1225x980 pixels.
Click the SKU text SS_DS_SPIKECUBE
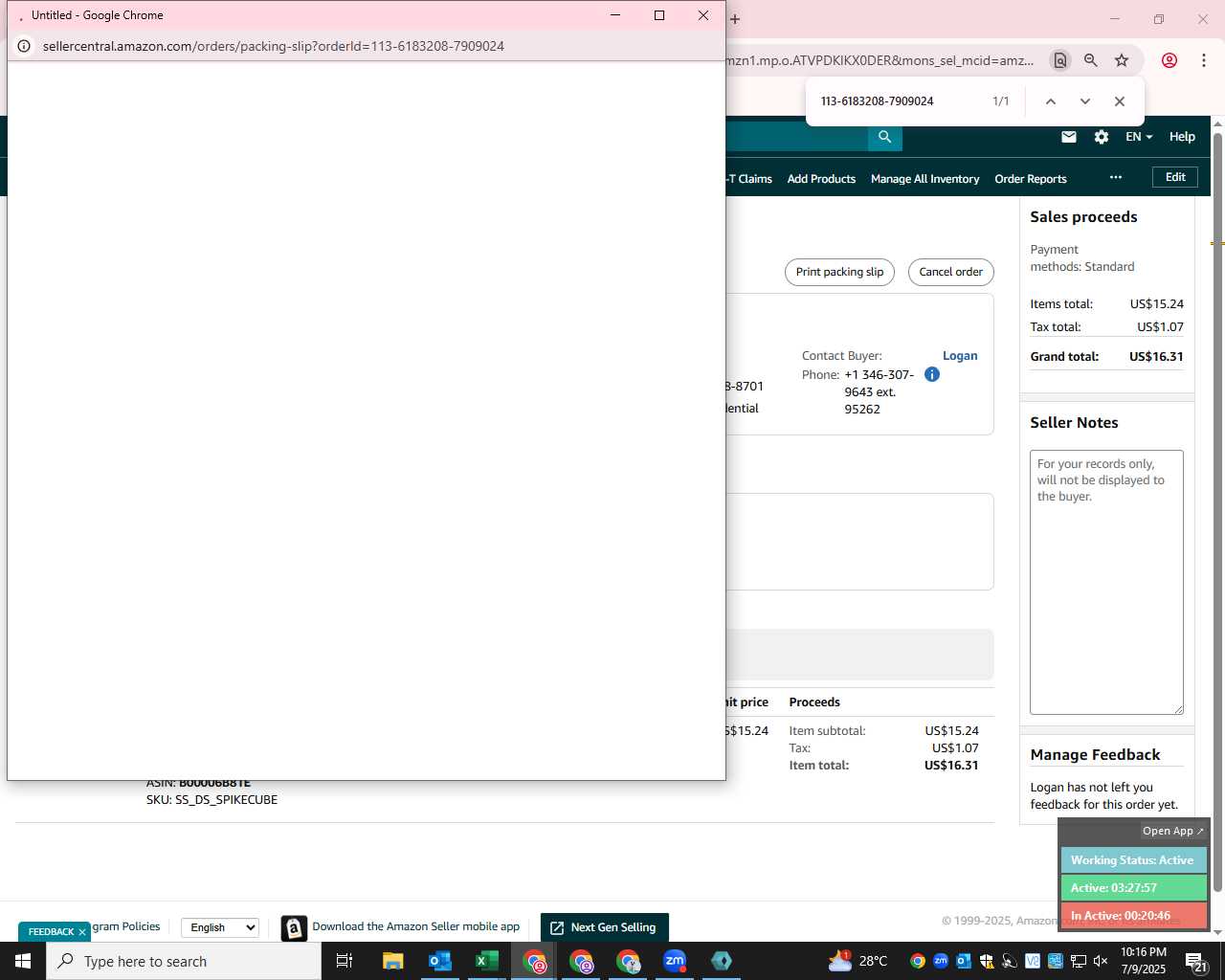tap(226, 800)
